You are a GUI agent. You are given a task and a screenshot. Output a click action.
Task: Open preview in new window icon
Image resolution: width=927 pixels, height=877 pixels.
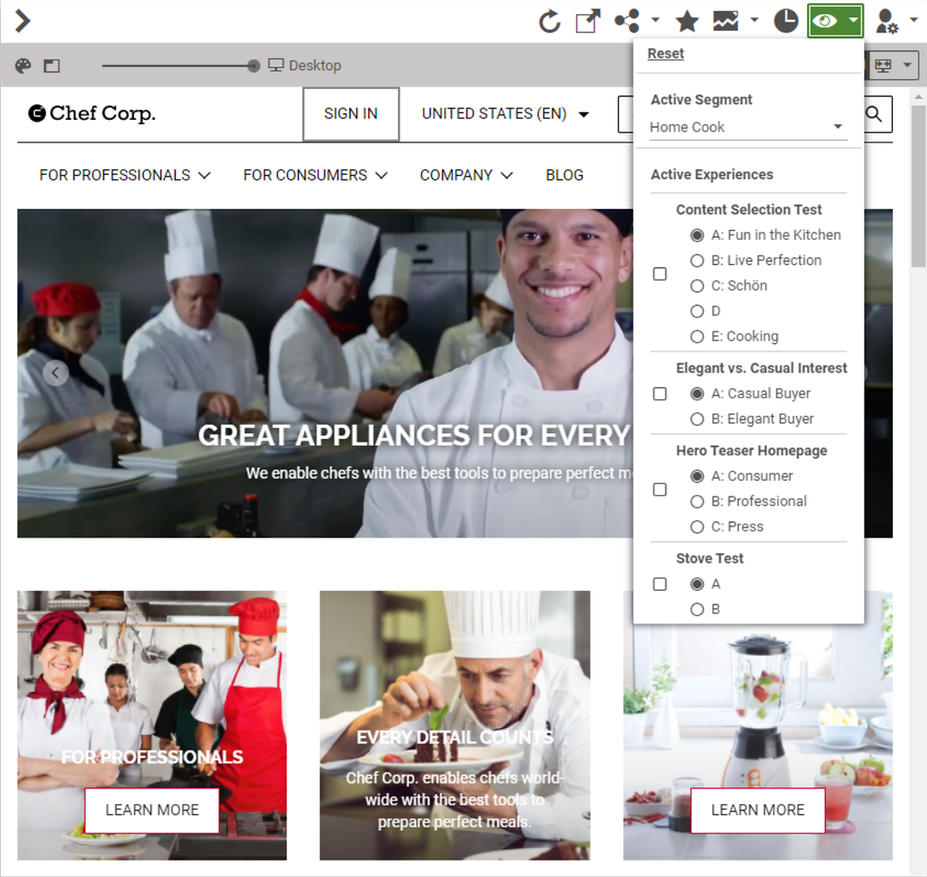588,21
